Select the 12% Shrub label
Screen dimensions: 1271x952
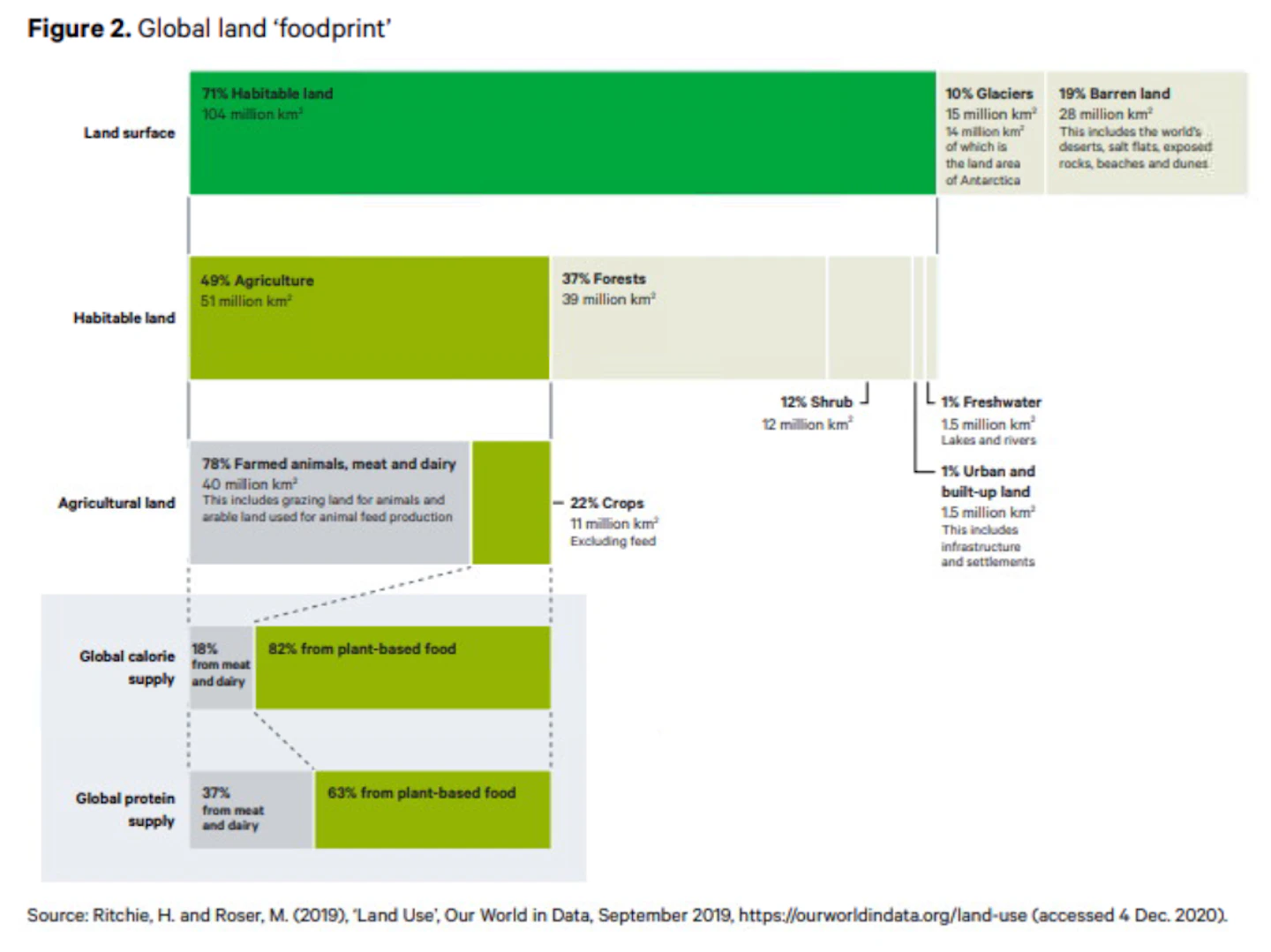(816, 402)
